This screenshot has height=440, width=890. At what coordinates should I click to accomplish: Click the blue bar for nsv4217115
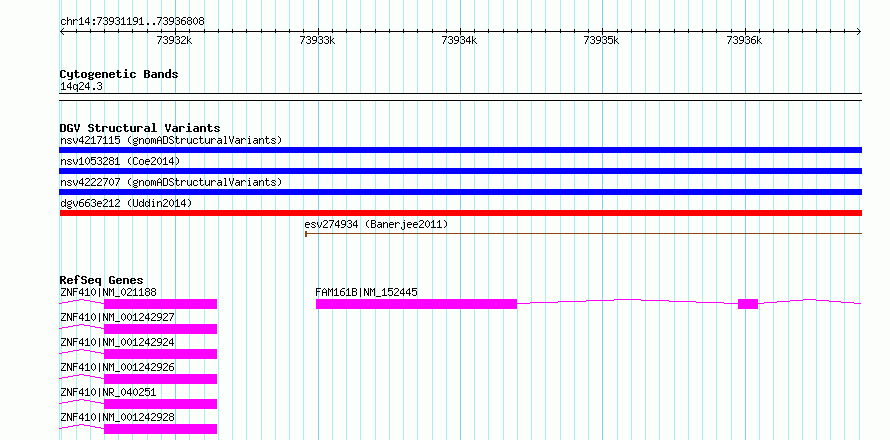coord(460,150)
